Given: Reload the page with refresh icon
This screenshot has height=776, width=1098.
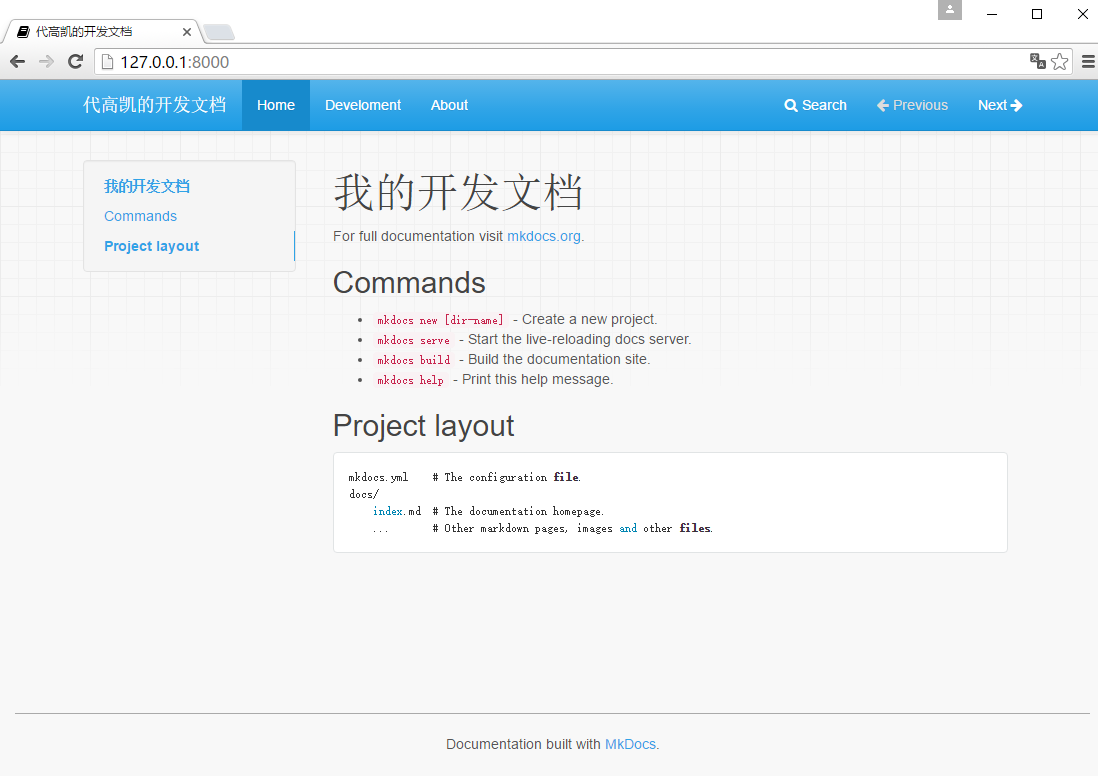Looking at the screenshot, I should [75, 62].
